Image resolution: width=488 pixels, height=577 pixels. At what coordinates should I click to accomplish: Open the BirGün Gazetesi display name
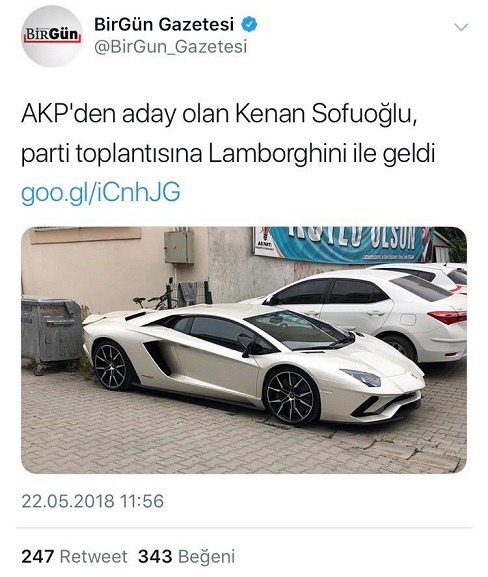point(164,25)
